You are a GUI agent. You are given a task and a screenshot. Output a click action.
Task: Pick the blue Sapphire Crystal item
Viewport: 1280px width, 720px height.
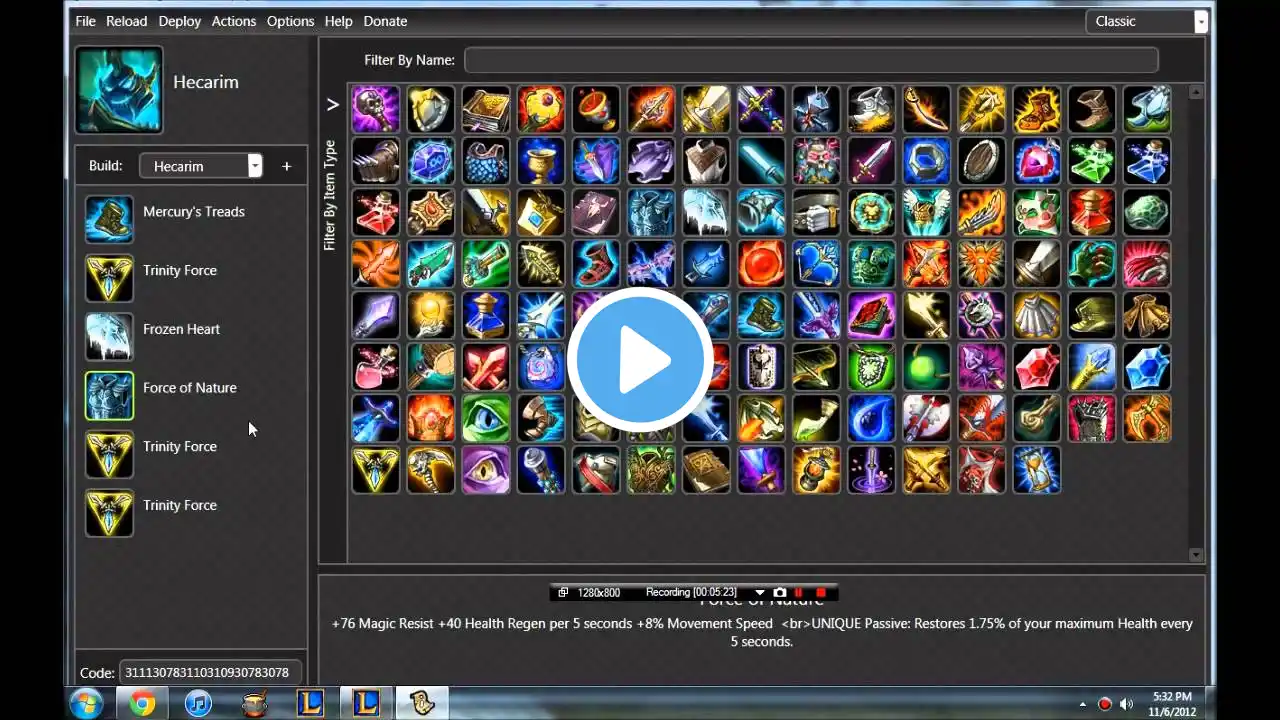[x=1146, y=369]
